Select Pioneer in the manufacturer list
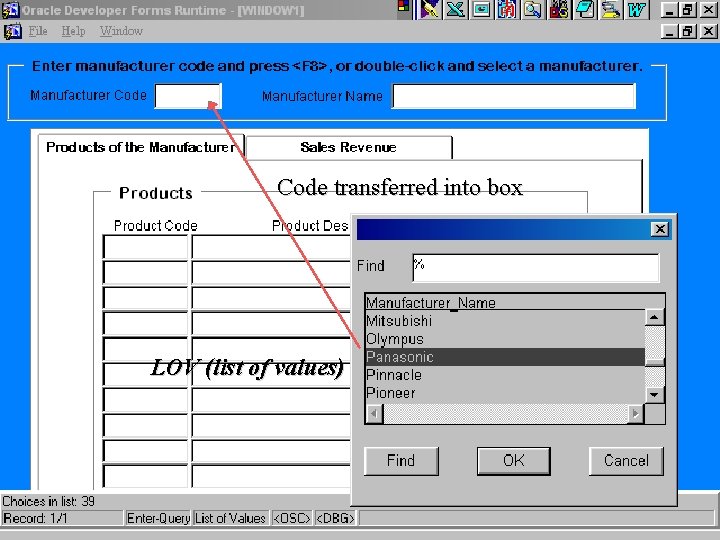720x540 pixels. [505, 393]
